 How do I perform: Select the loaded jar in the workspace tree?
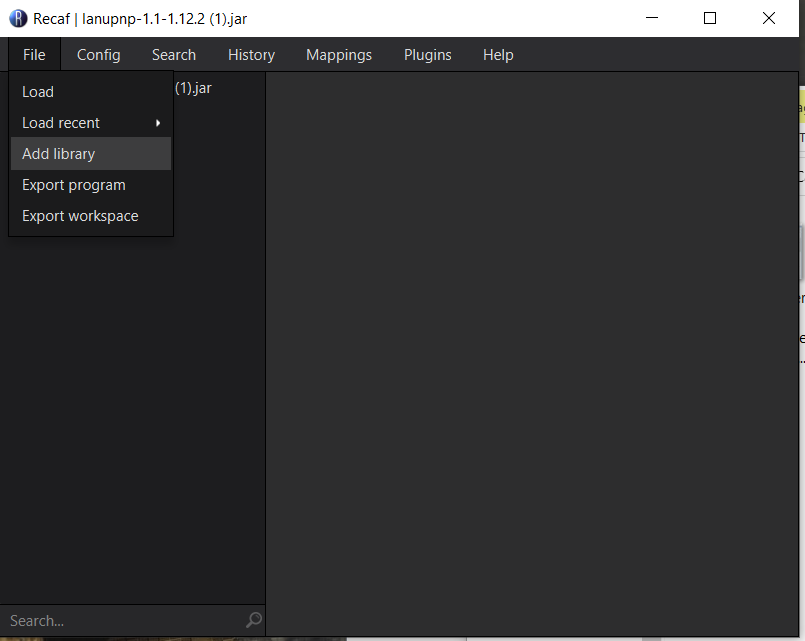tap(195, 88)
